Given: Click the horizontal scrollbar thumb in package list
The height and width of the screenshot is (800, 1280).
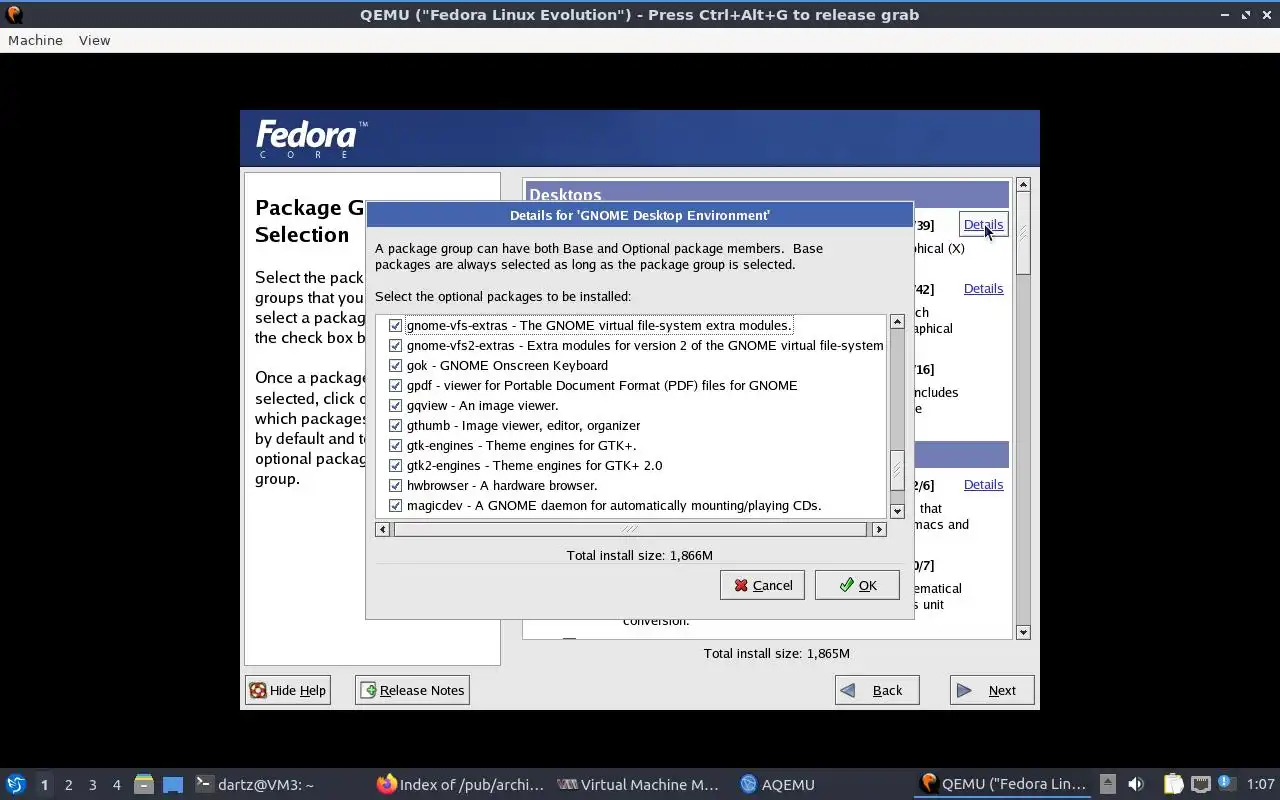Looking at the screenshot, I should pyautogui.click(x=630, y=529).
